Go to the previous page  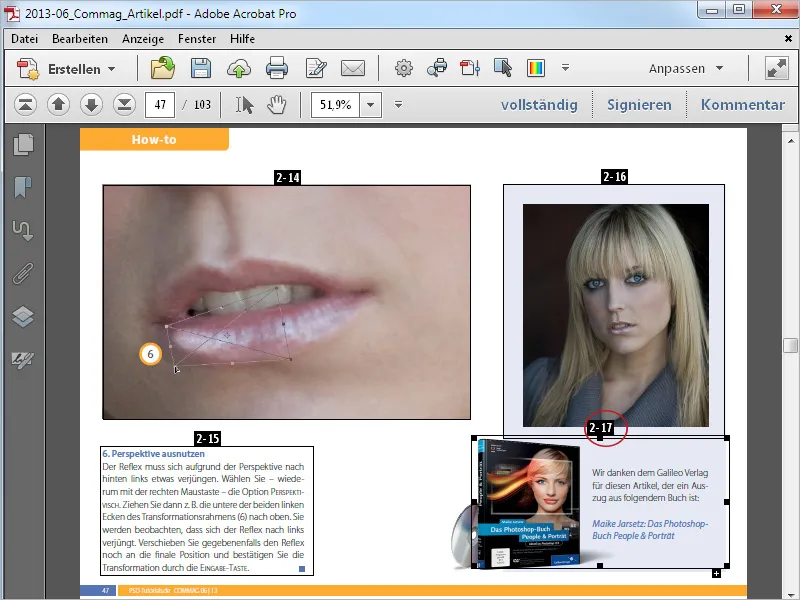(x=58, y=105)
